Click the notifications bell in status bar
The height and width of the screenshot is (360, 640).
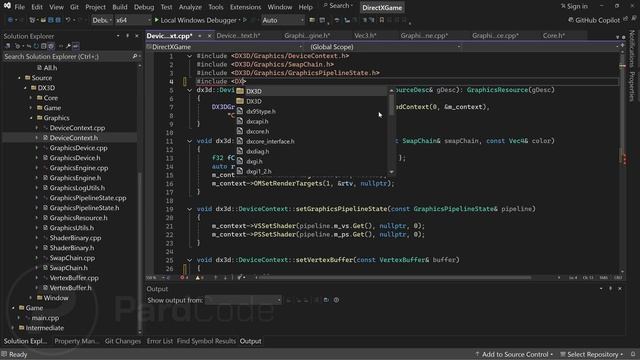pyautogui.click(x=633, y=354)
